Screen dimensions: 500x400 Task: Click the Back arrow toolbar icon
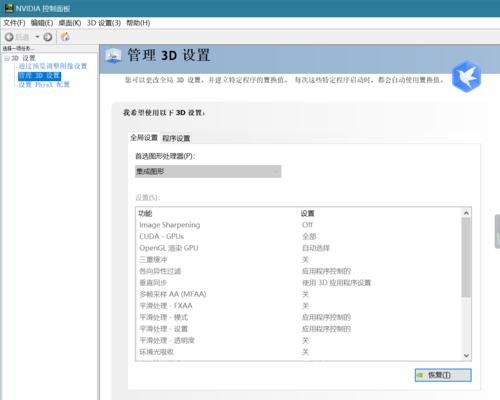(x=9, y=37)
